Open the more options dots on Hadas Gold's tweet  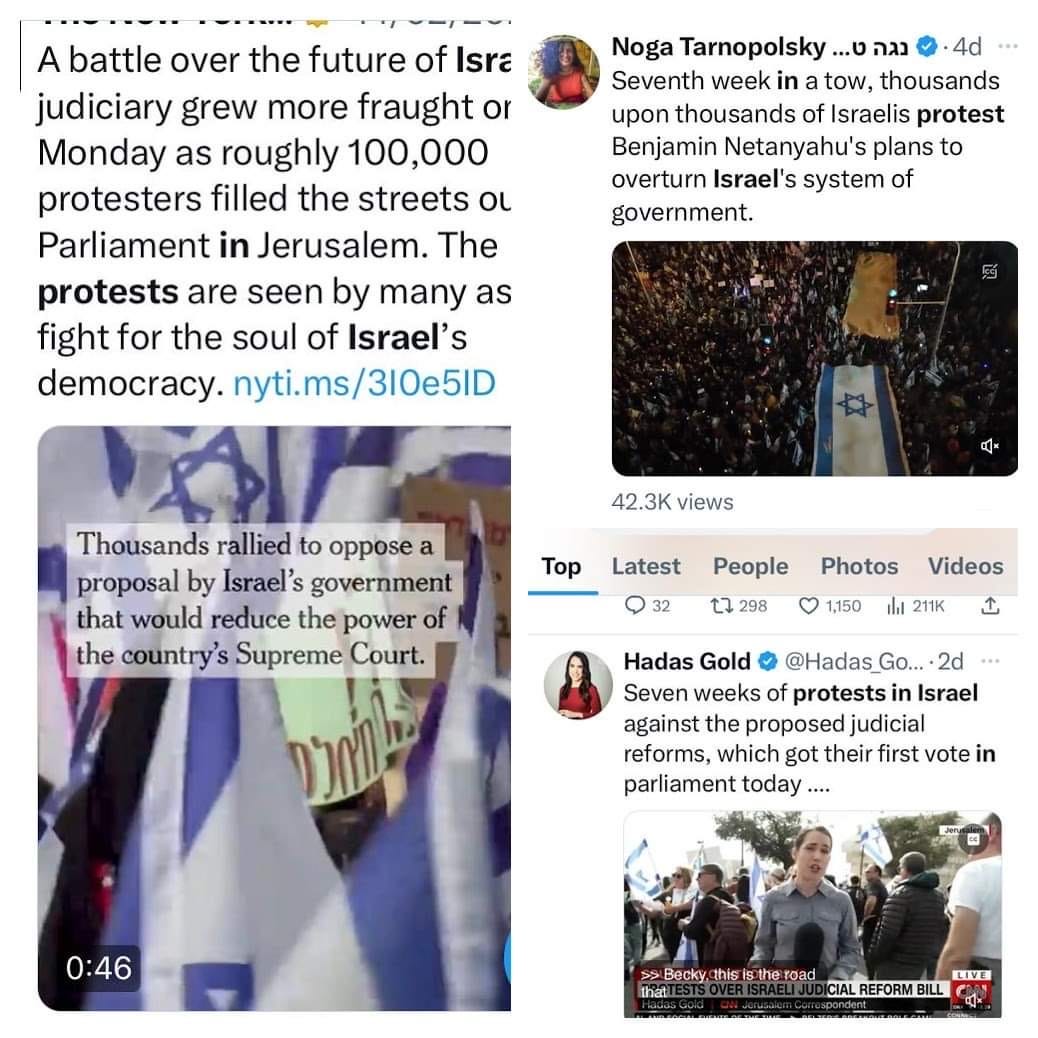(990, 661)
